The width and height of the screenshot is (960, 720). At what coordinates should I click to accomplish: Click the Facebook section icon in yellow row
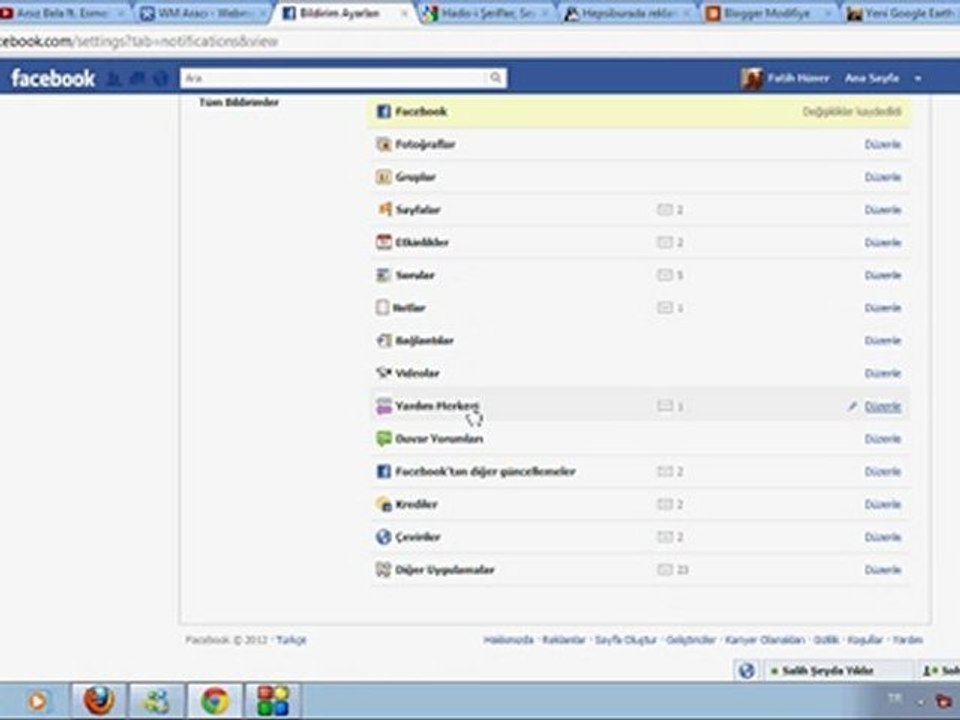[383, 111]
